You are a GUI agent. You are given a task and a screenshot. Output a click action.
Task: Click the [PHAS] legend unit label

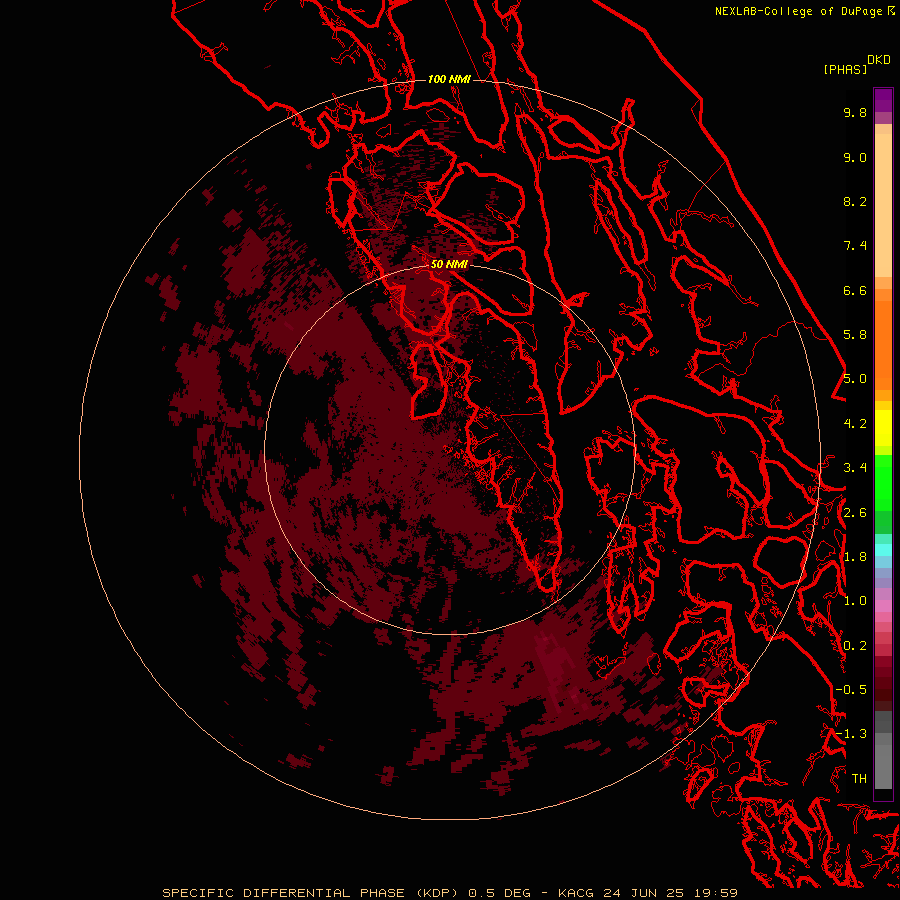tap(845, 69)
